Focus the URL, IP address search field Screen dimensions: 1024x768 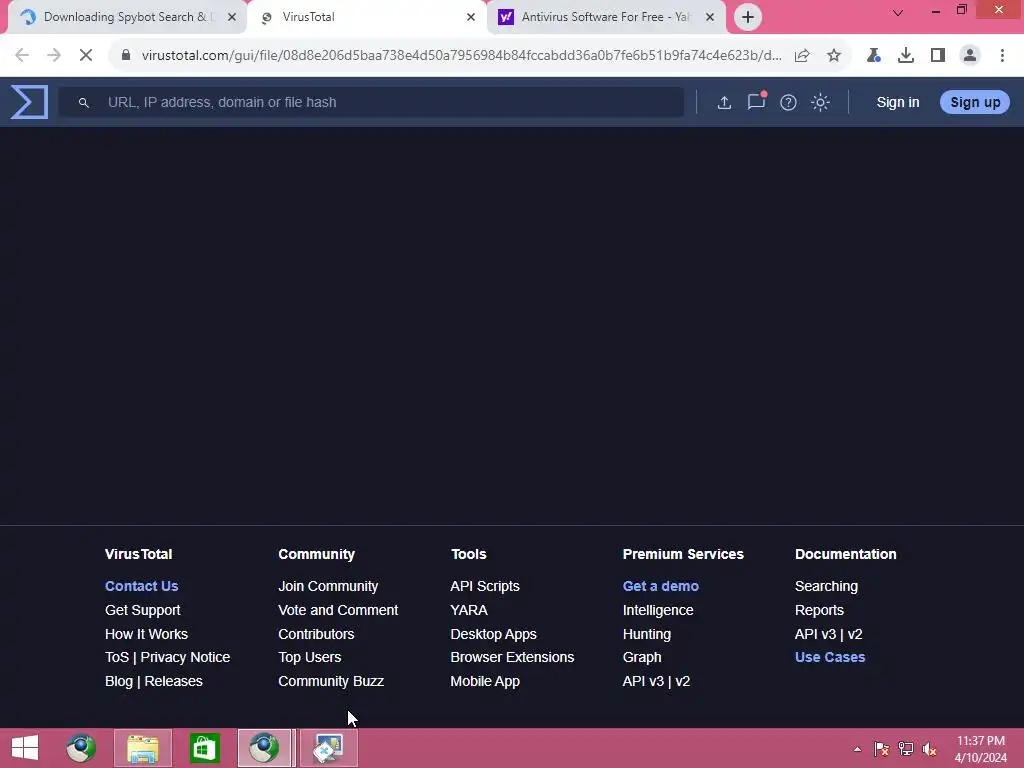[x=371, y=103]
